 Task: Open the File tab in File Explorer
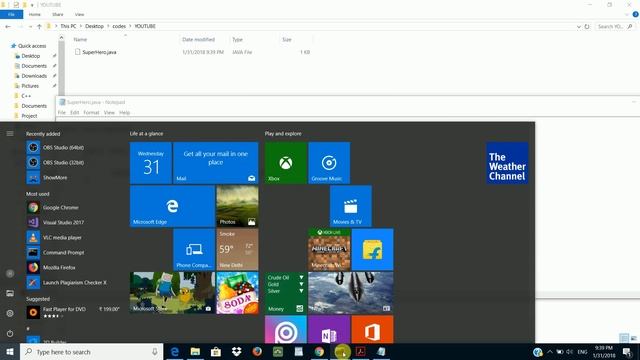[11, 14]
